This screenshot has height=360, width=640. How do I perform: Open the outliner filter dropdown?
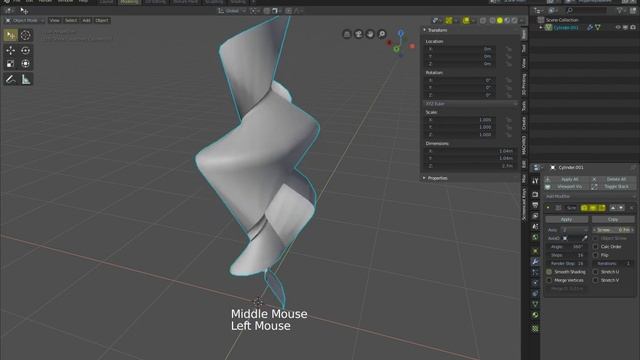622,11
